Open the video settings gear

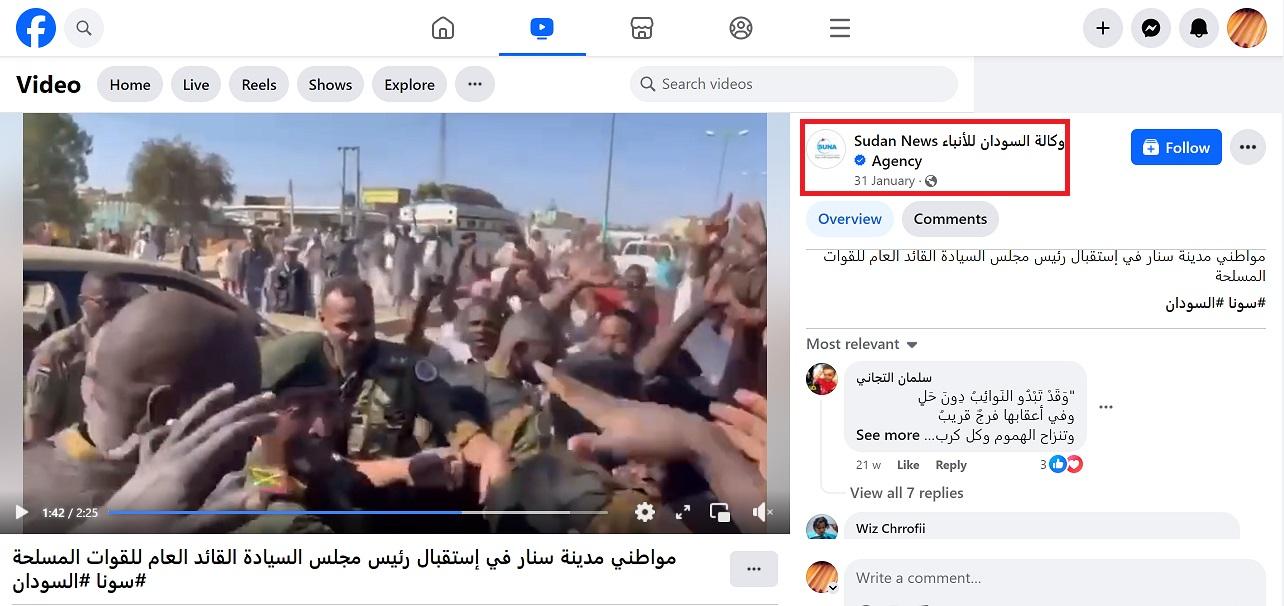point(645,512)
